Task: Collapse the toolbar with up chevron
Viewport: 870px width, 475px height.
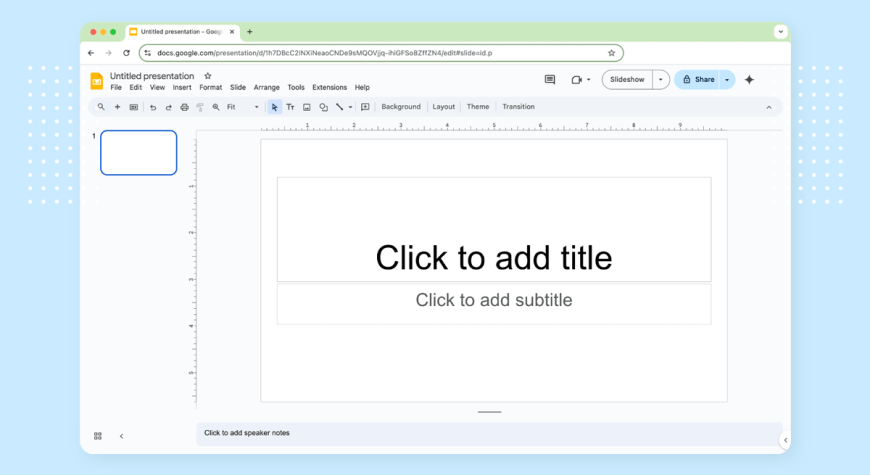Action: tap(769, 108)
